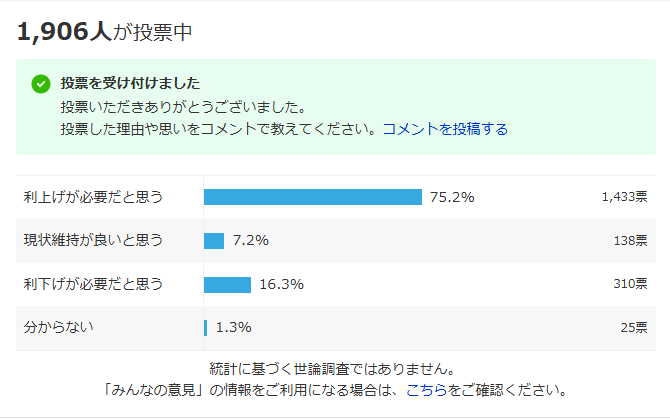Click the 投票を受け付けました confirmation title
Screen dimensions: 670x419
click(130, 83)
